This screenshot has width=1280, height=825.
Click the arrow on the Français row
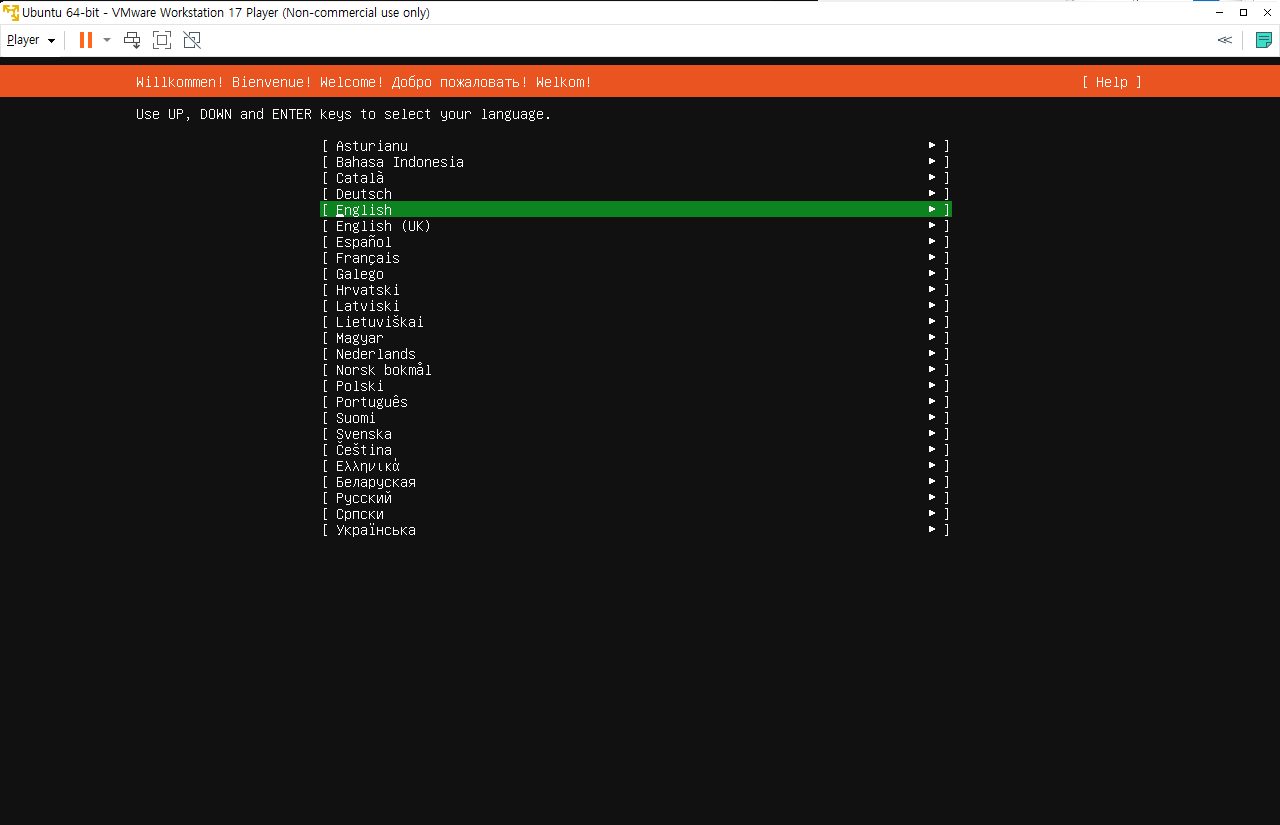[932, 258]
